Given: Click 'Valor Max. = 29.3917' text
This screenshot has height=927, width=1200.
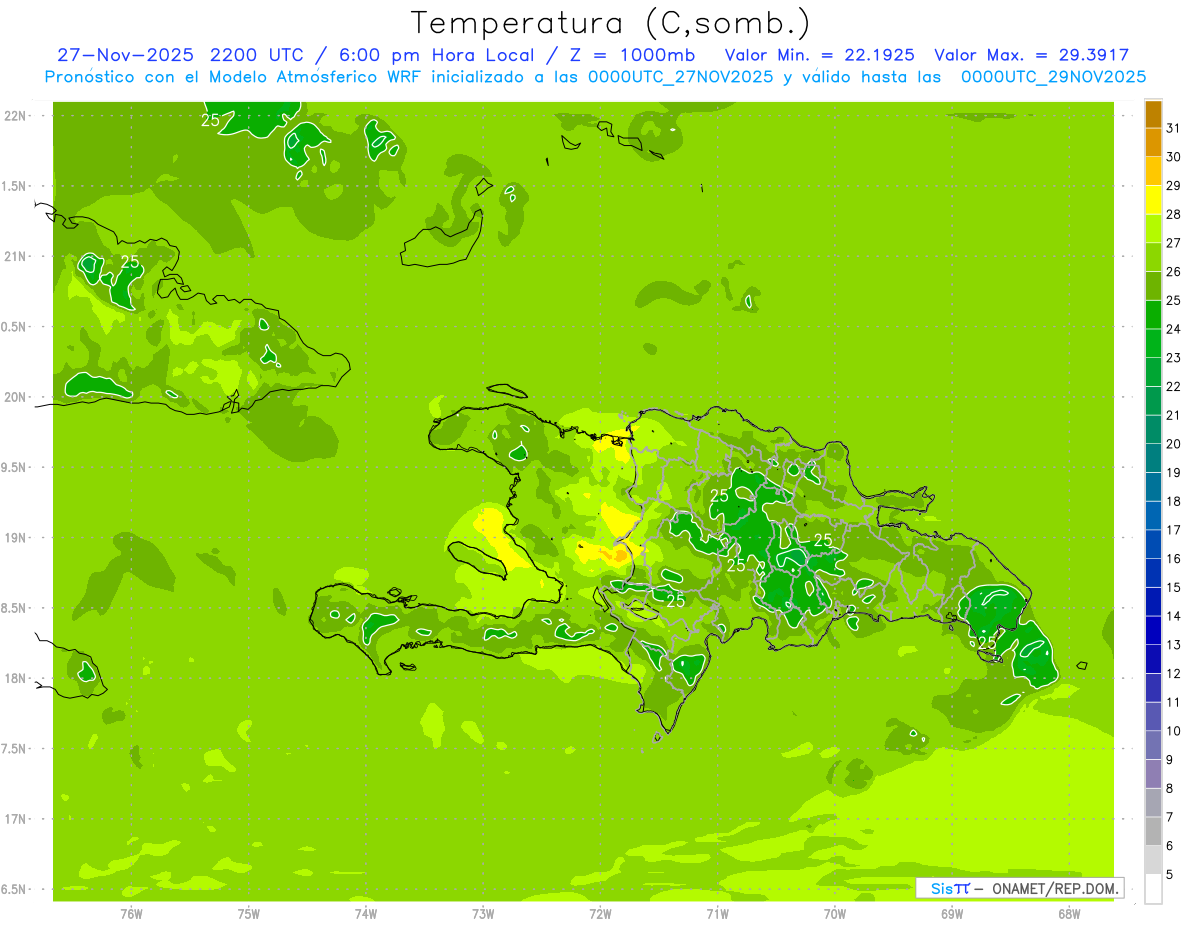Looking at the screenshot, I should click(x=1031, y=55).
